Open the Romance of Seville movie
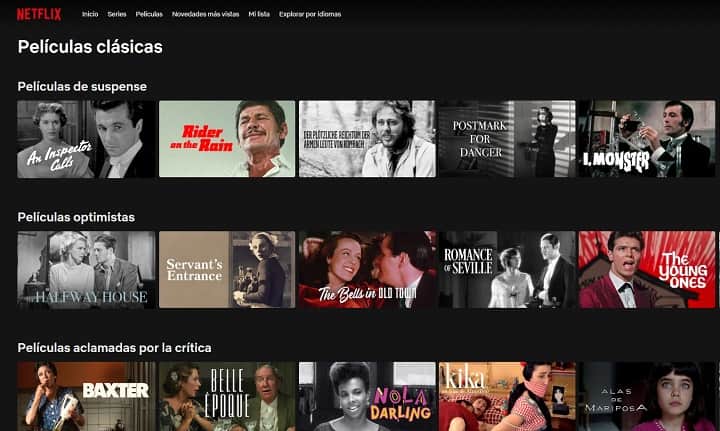720x431 pixels. (507, 269)
